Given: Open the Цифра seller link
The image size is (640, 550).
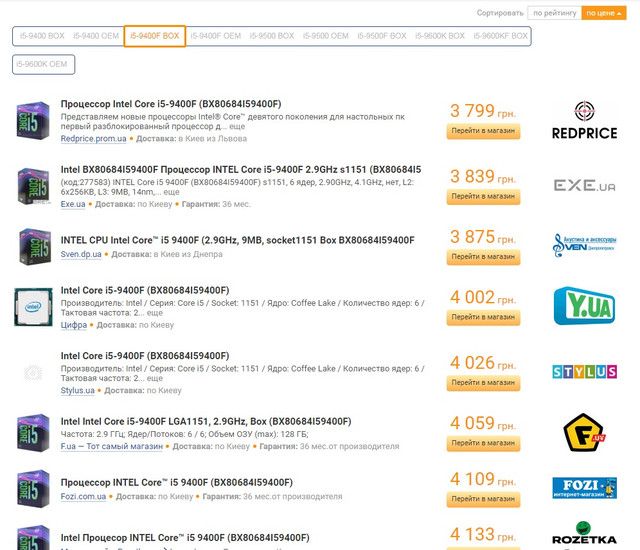Looking at the screenshot, I should tap(74, 325).
